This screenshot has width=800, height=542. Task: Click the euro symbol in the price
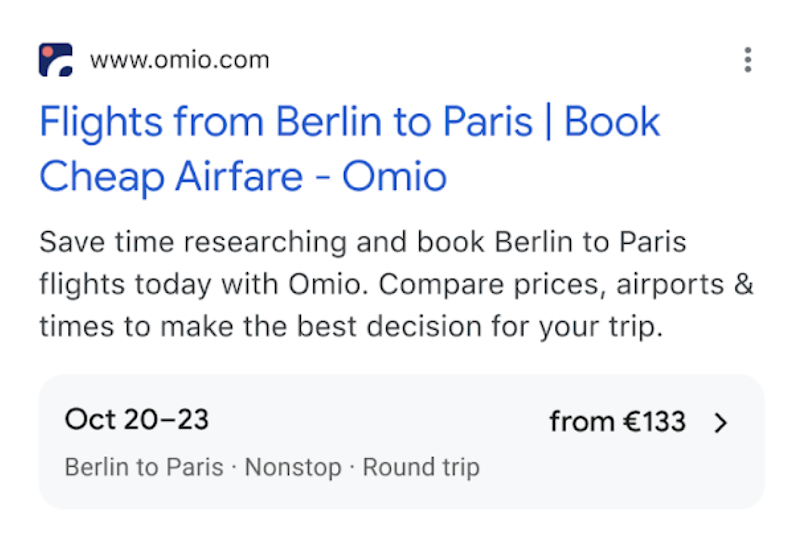pos(636,422)
